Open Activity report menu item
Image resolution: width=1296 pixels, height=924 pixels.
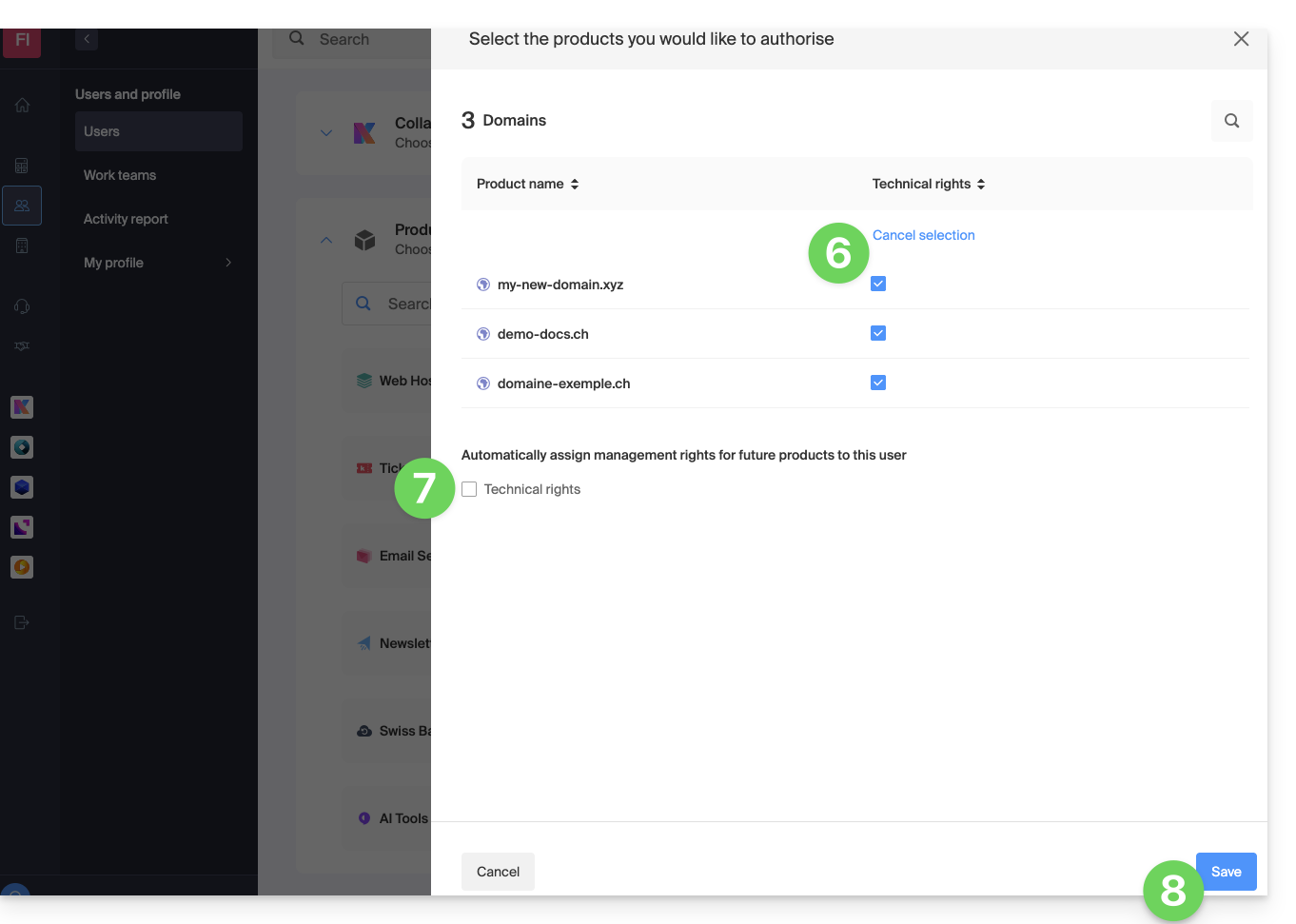[x=126, y=219]
